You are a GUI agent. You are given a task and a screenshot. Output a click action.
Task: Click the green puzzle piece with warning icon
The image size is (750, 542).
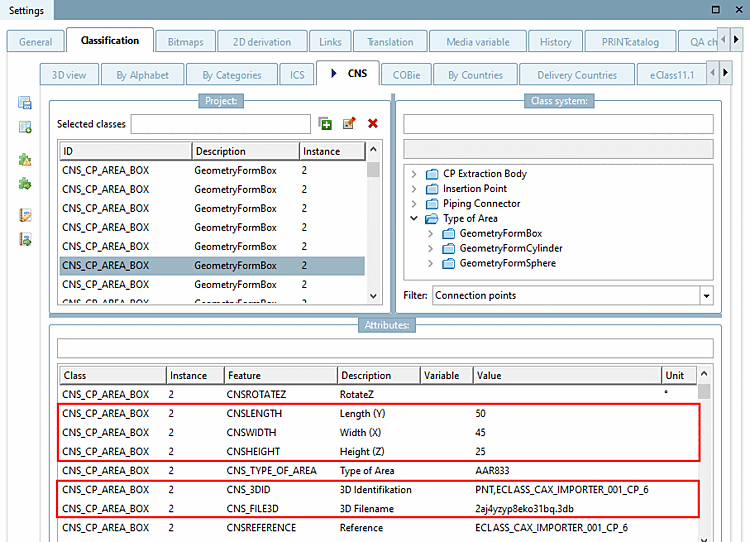pos(25,159)
